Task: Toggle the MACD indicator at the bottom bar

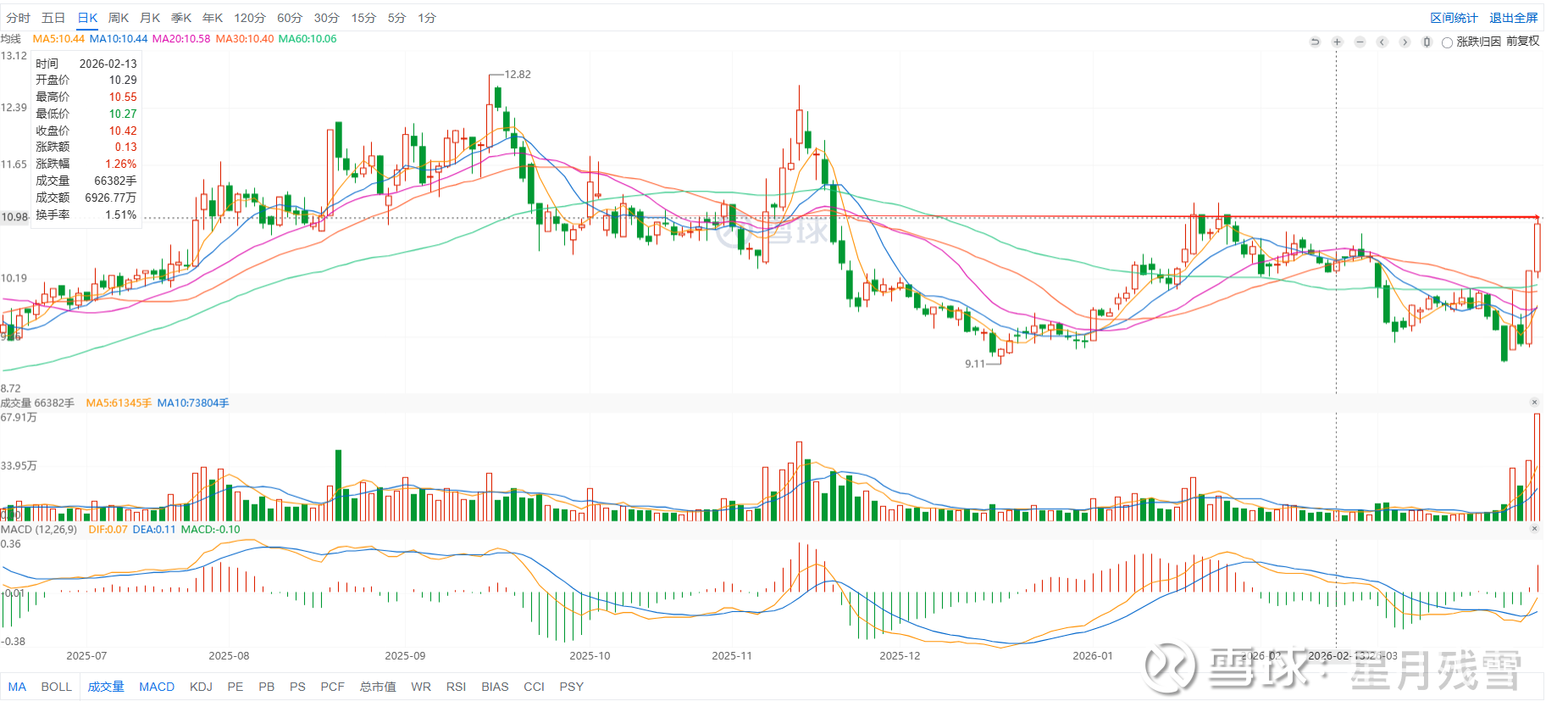Action: click(x=157, y=687)
